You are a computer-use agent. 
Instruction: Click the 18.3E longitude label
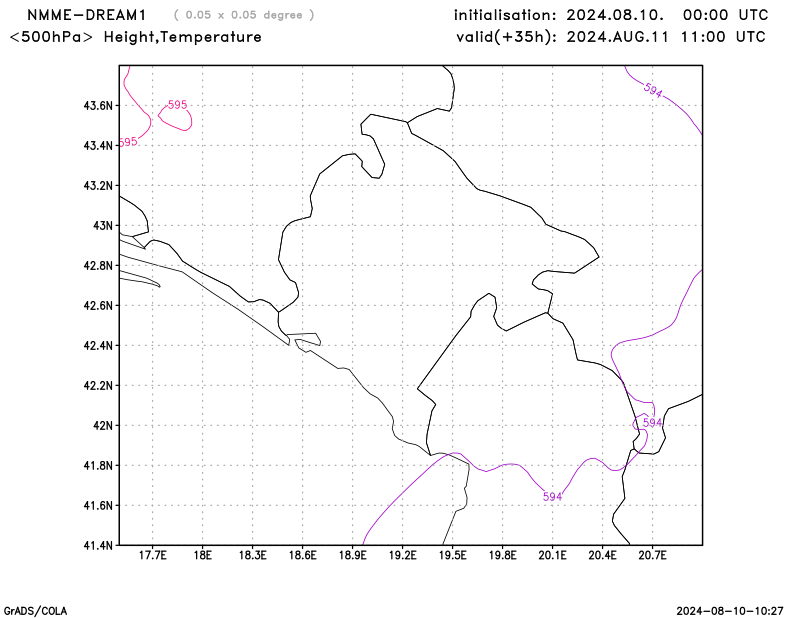click(253, 555)
